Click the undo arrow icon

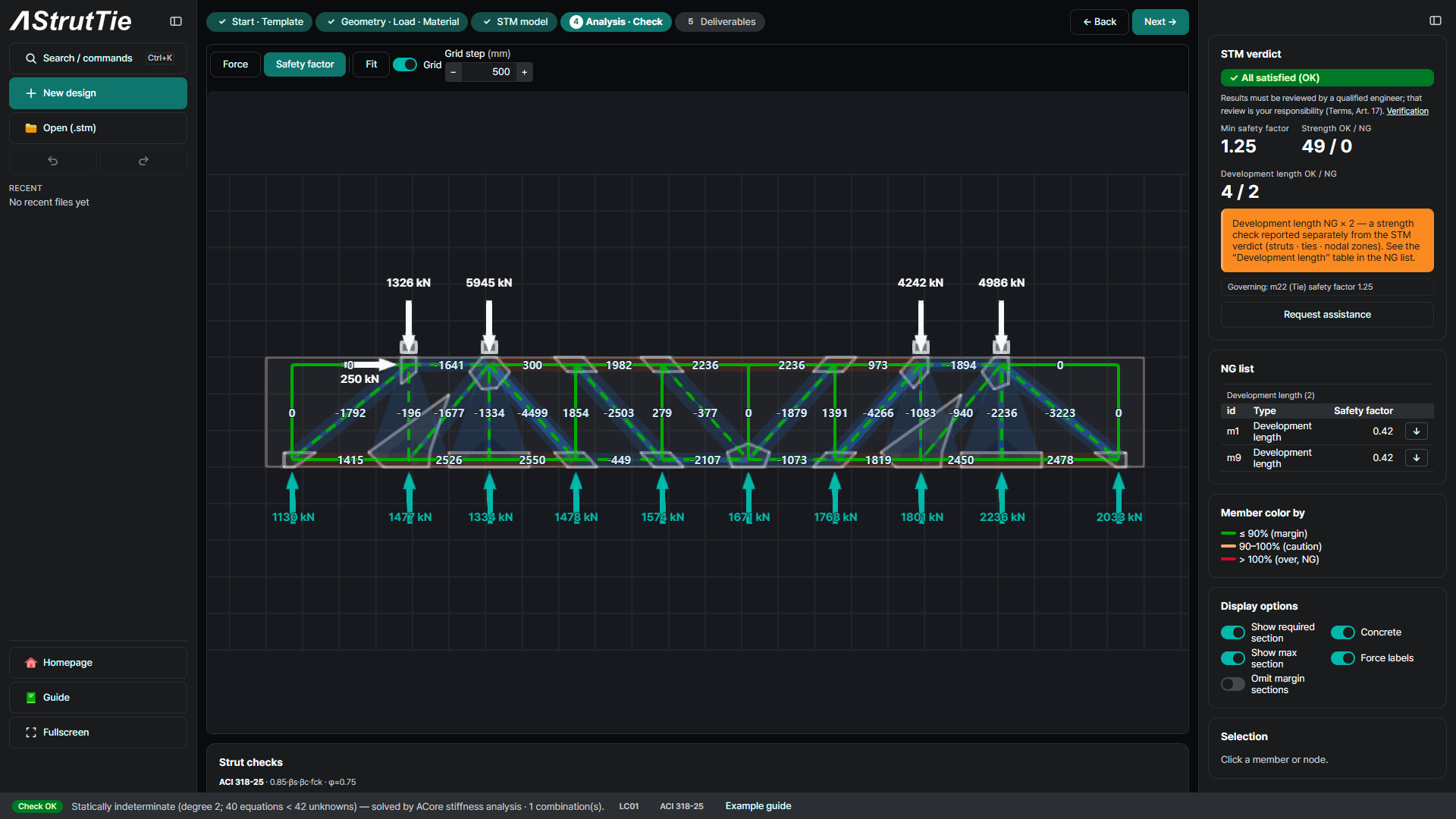pyautogui.click(x=52, y=161)
